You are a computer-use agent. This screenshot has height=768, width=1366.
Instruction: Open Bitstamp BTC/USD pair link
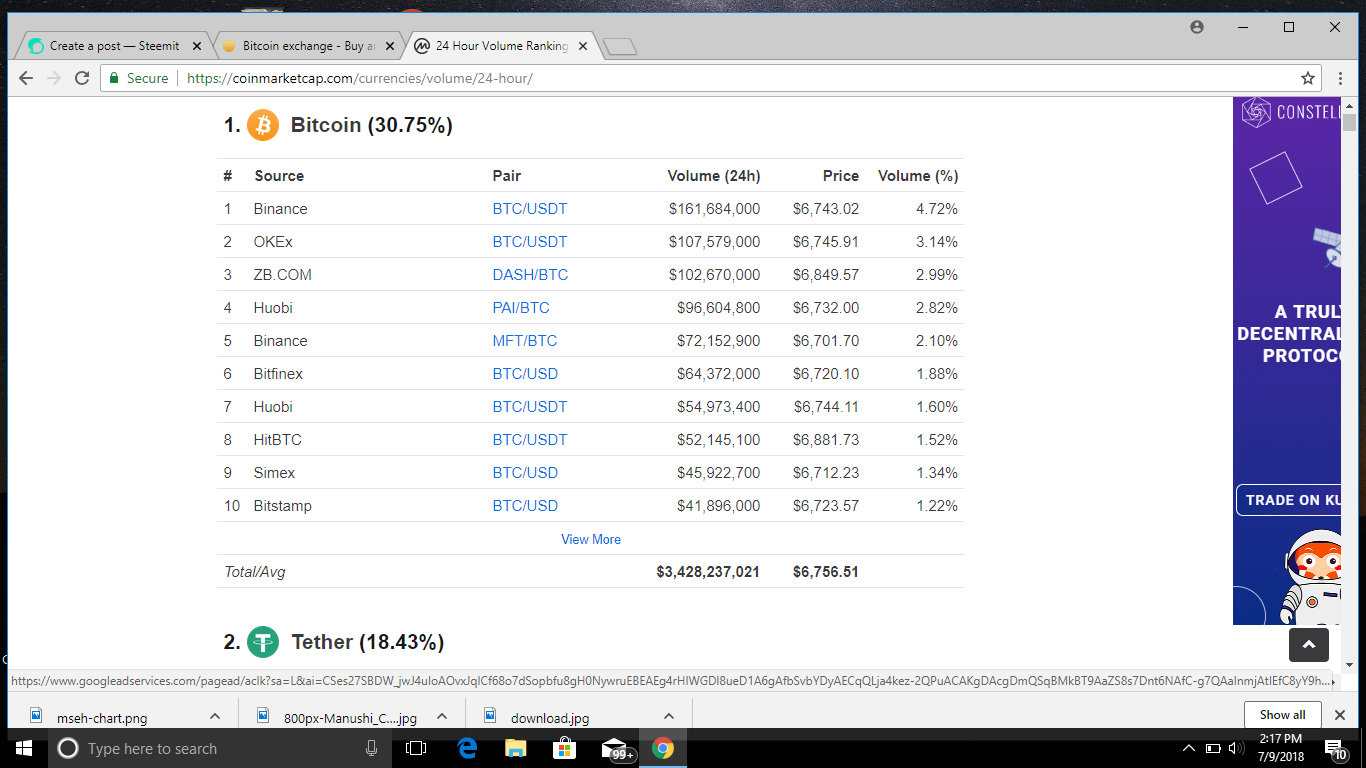pos(525,506)
